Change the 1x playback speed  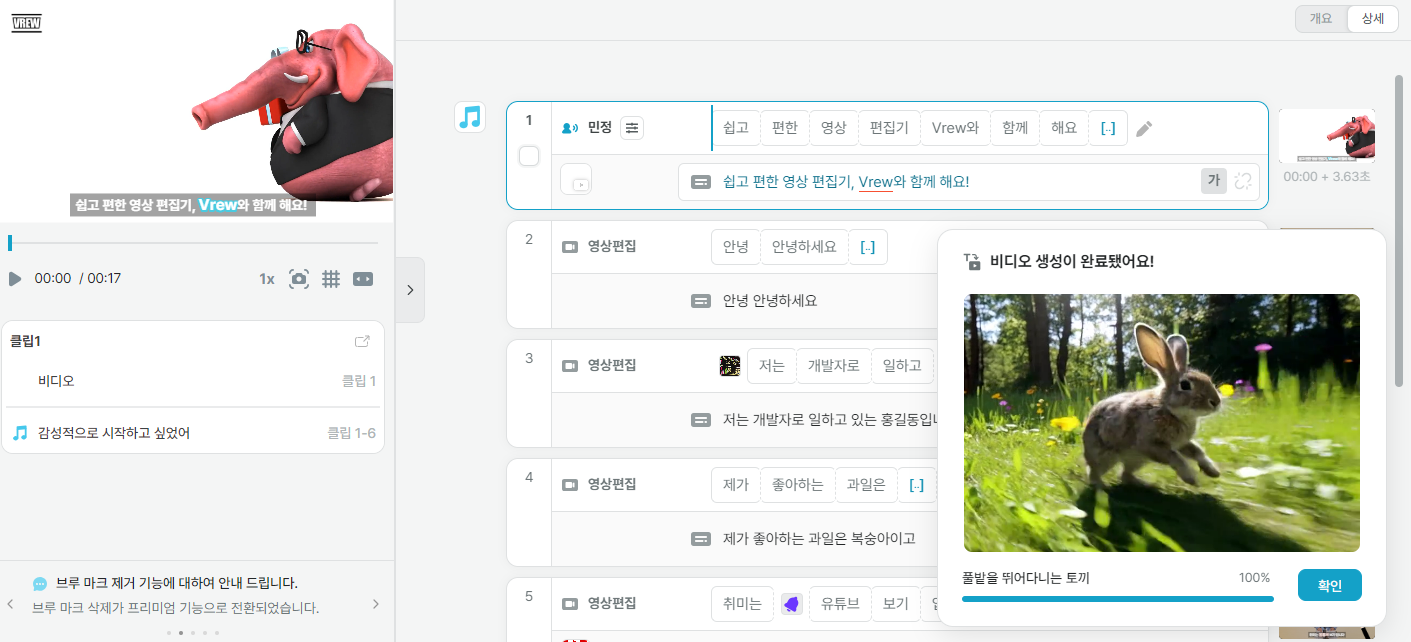coord(267,279)
